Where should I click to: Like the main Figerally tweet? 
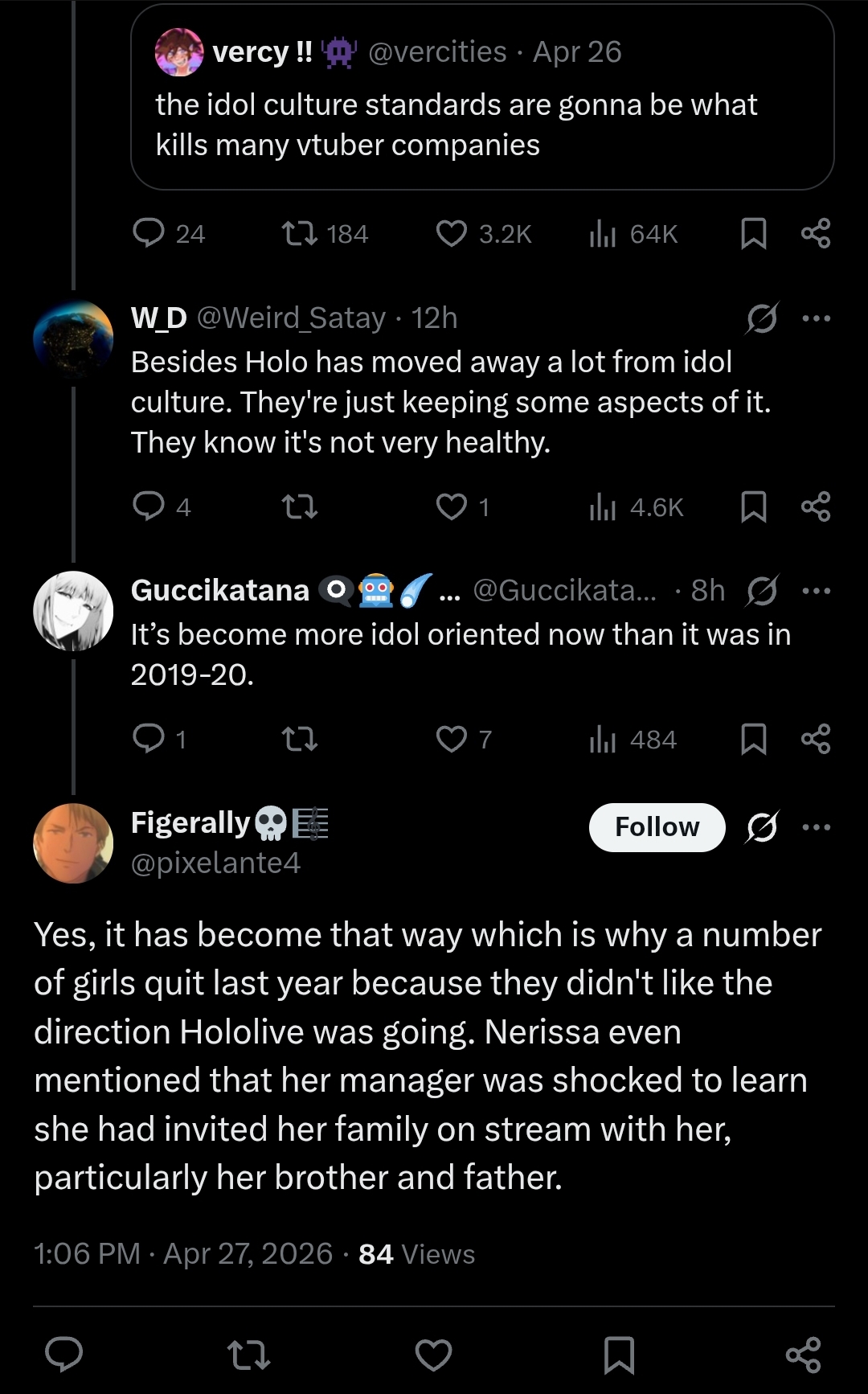click(433, 1355)
